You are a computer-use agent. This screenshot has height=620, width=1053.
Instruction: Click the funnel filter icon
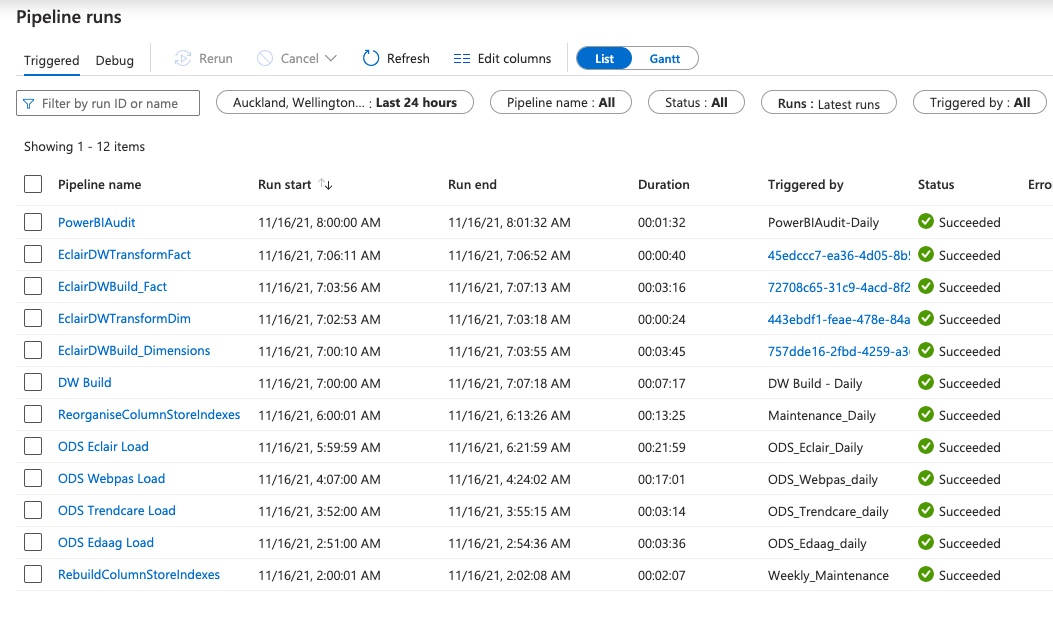[28, 103]
